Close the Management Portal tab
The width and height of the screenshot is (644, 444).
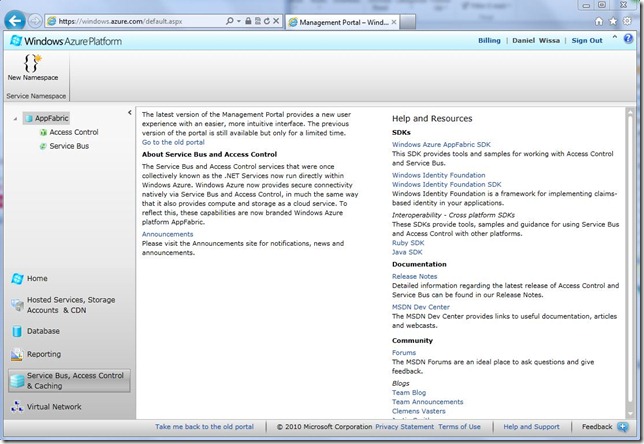393,22
